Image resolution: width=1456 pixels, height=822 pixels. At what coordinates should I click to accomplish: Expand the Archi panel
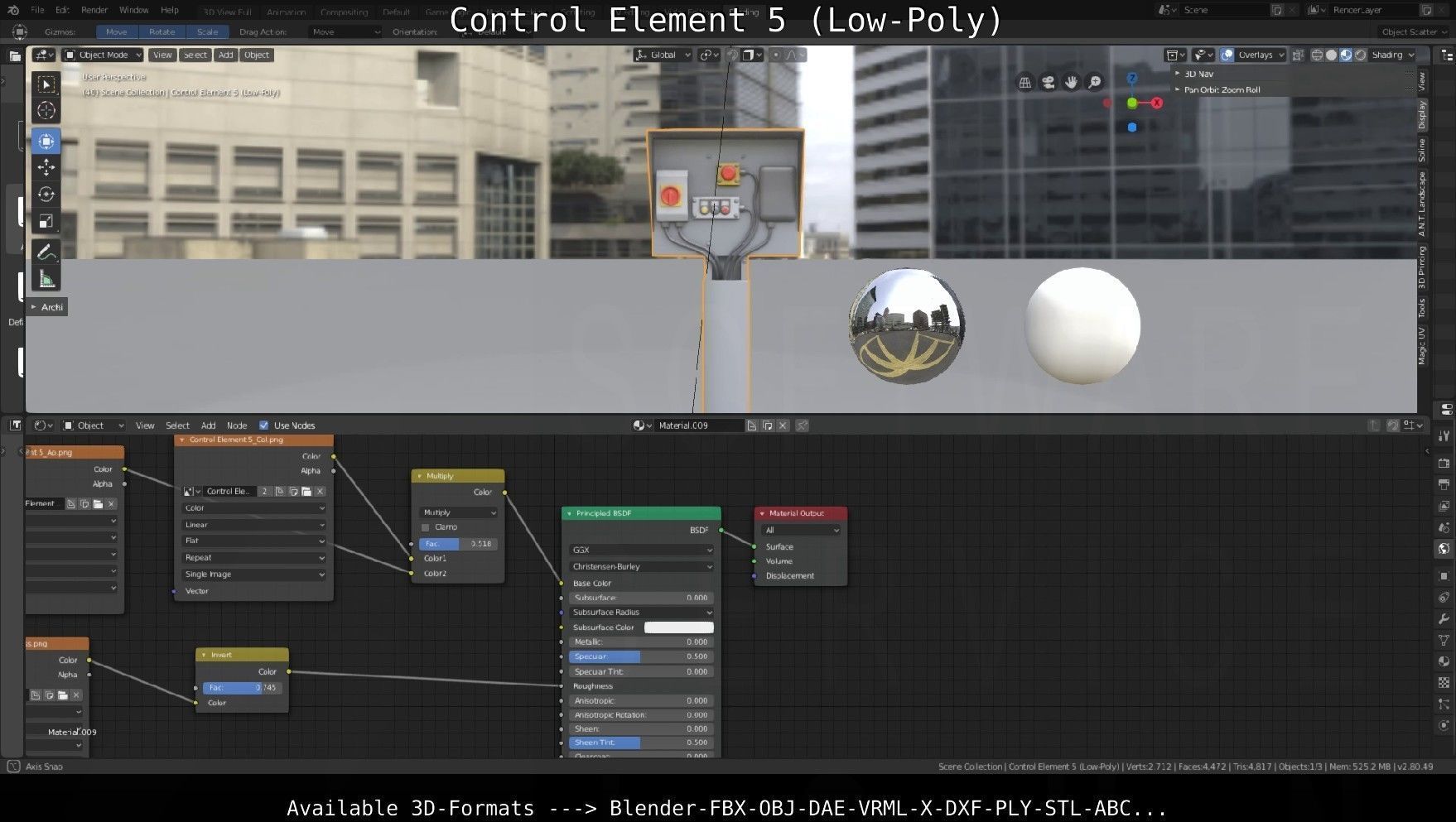(x=48, y=307)
